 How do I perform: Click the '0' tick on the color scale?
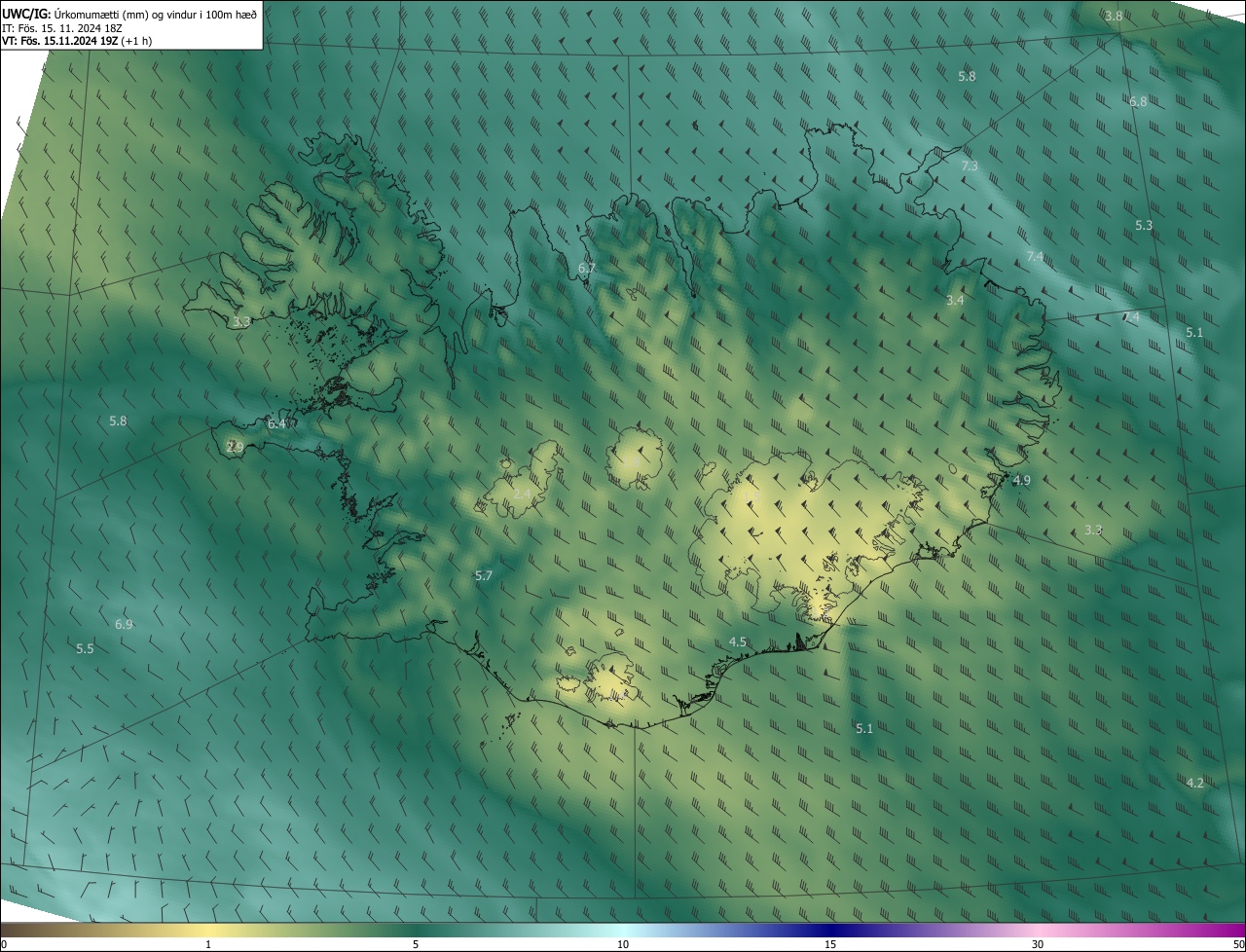[4, 944]
